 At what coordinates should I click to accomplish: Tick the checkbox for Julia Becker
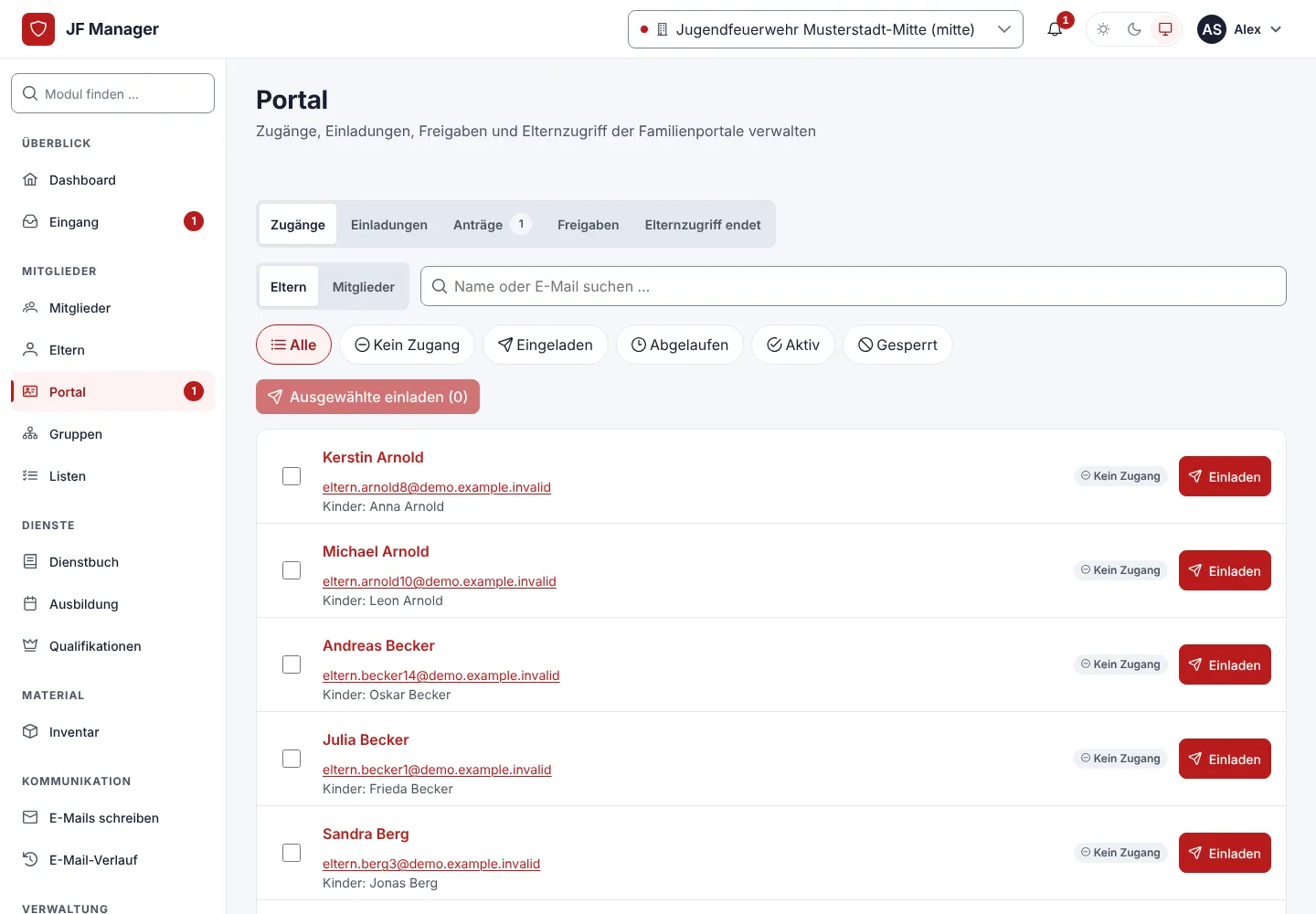point(292,759)
